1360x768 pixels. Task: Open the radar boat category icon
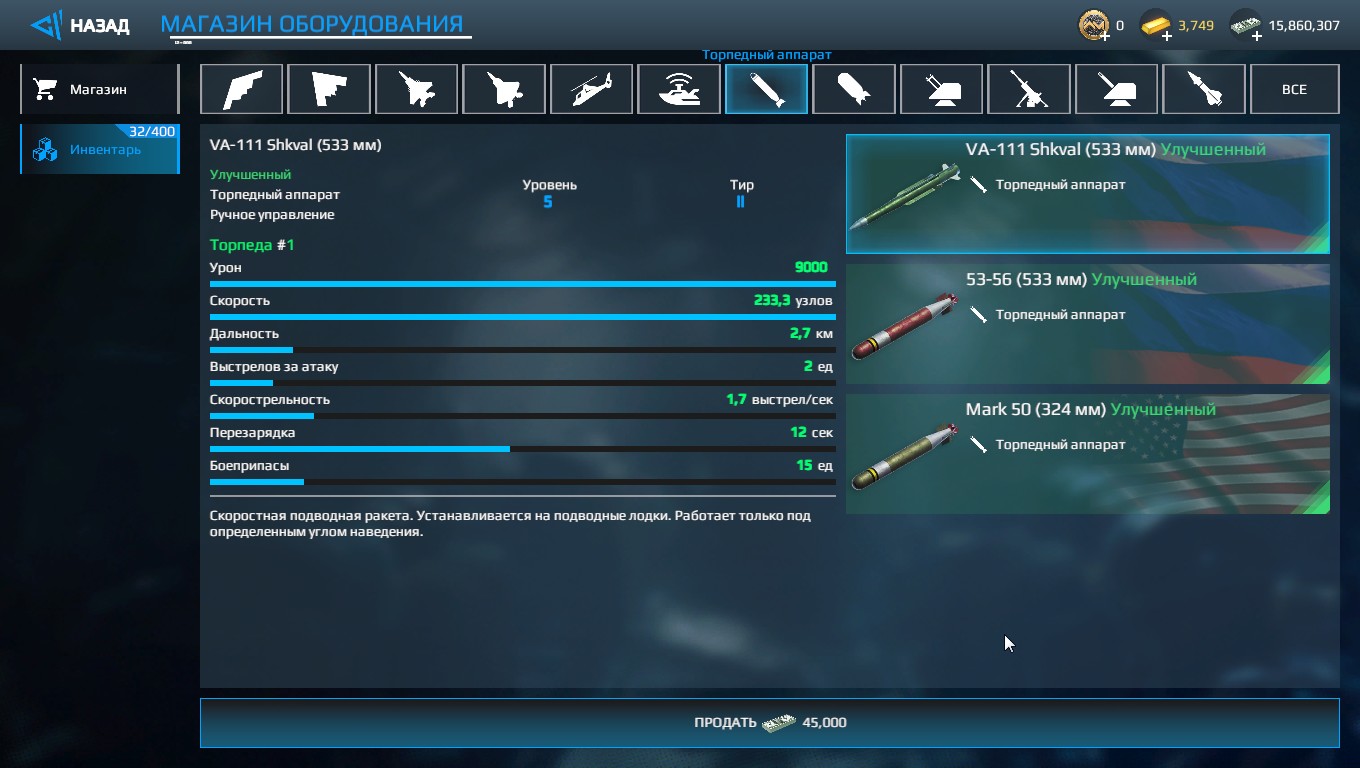(x=679, y=89)
